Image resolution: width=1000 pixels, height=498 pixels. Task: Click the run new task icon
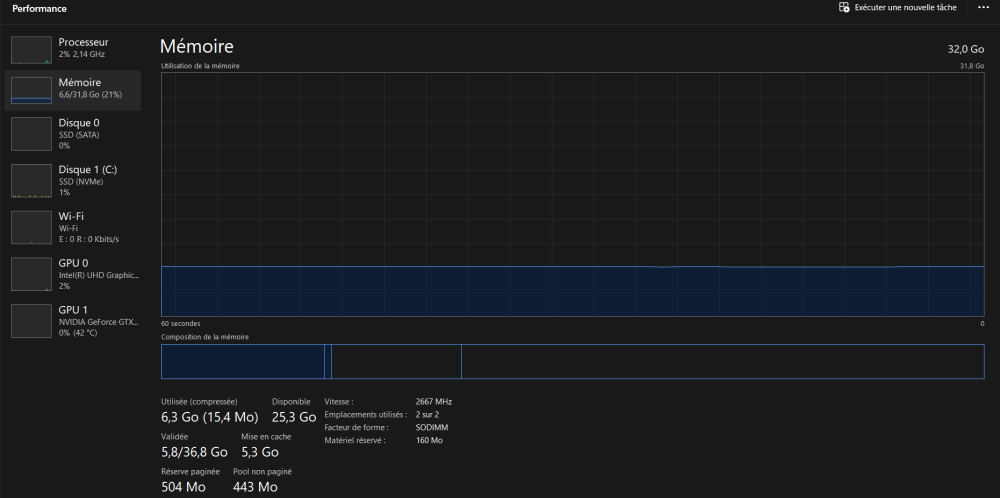[x=845, y=8]
